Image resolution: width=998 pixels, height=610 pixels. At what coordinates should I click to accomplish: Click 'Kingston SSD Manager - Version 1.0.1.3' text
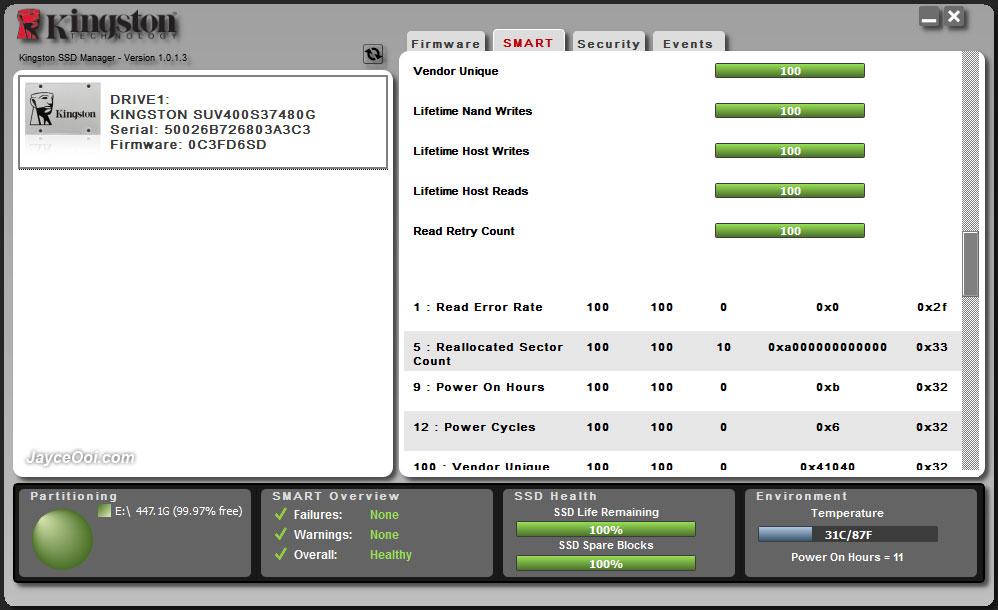coord(103,58)
